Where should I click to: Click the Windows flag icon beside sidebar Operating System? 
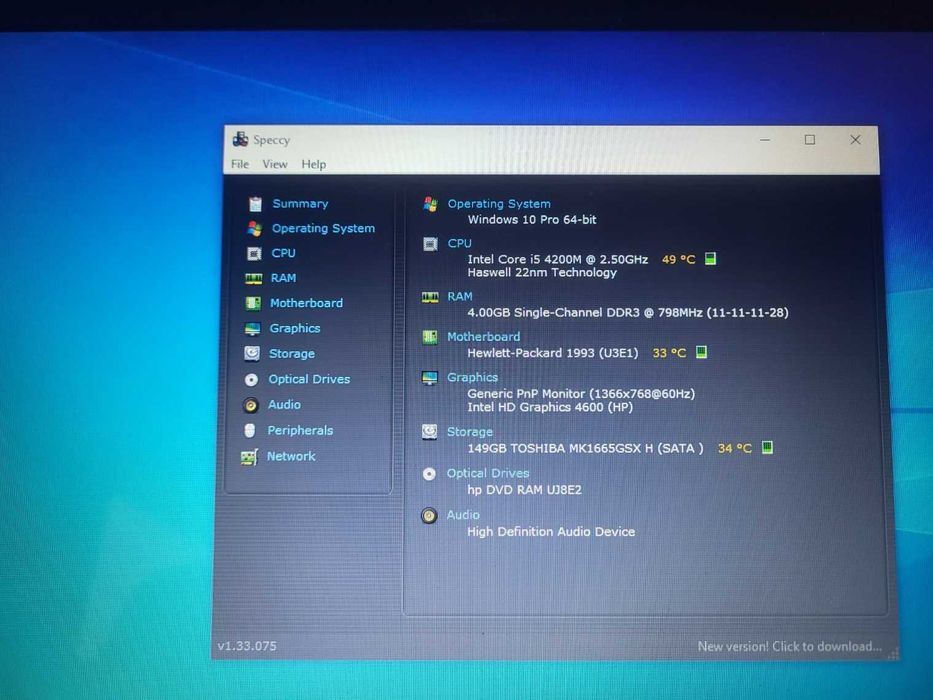tap(255, 229)
